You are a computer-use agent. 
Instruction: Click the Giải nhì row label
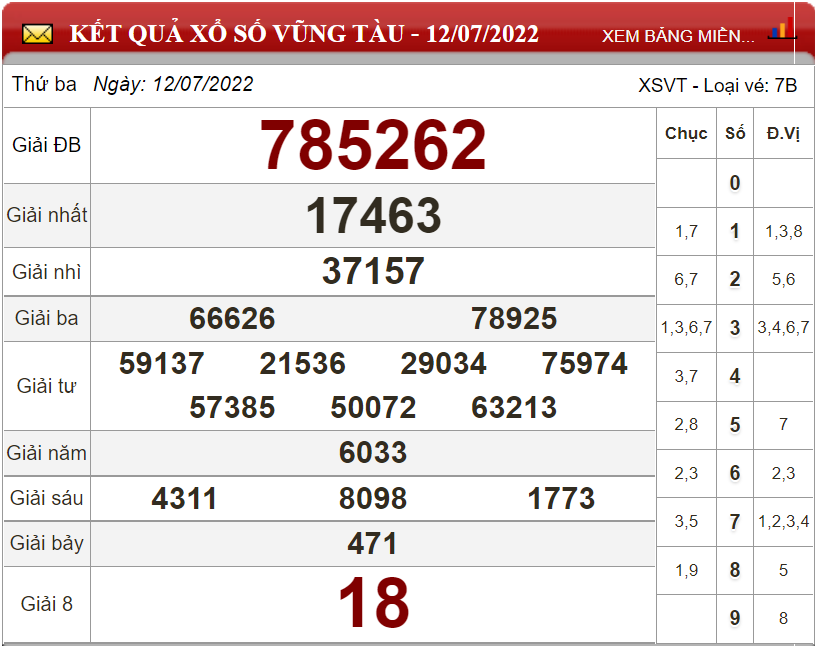tap(46, 272)
